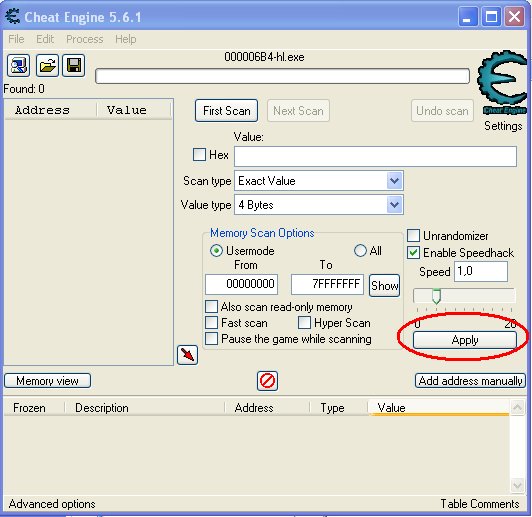The width and height of the screenshot is (532, 517).
Task: Click the Type column header
Action: [339, 407]
